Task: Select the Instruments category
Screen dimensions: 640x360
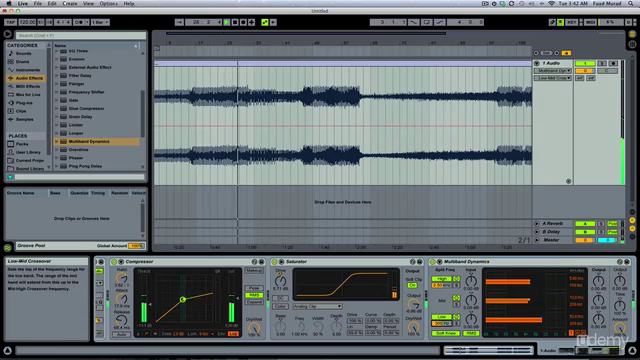Action: tap(28, 70)
